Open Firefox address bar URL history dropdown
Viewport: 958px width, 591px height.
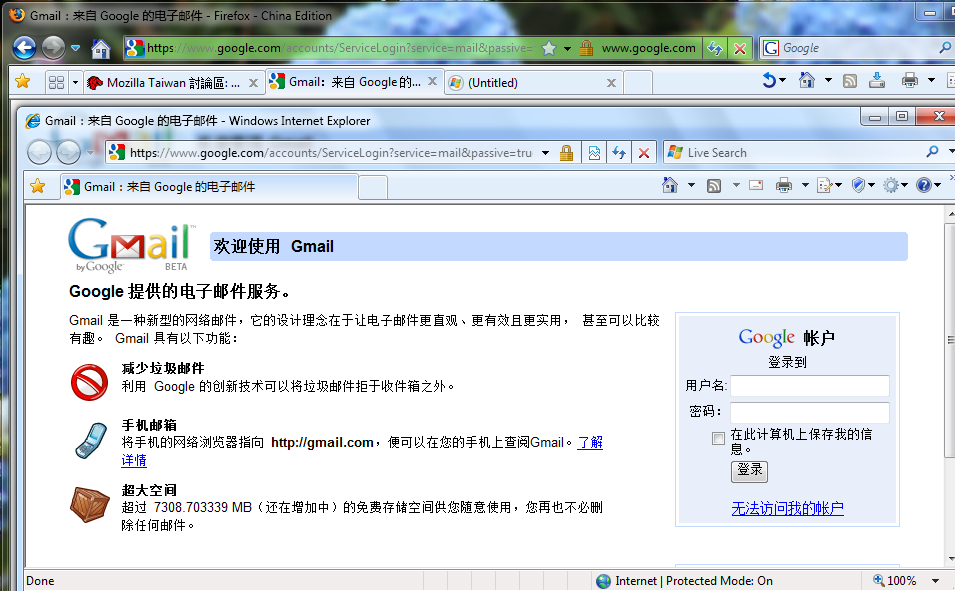tap(568, 48)
